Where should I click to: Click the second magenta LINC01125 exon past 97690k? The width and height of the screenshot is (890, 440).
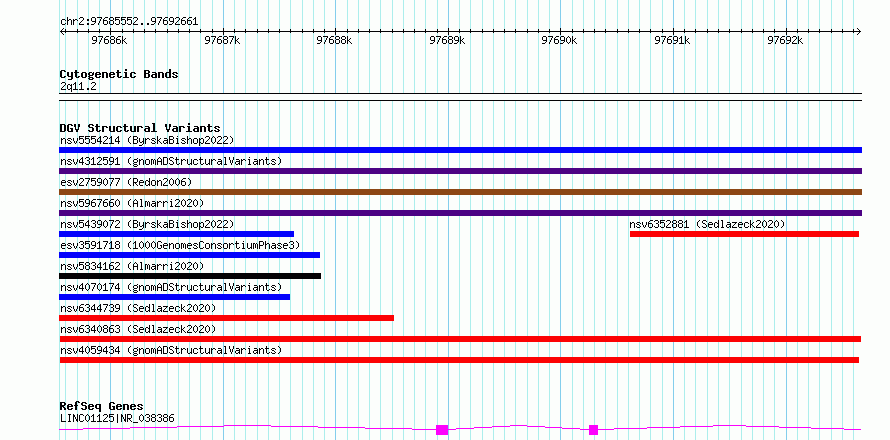point(594,430)
